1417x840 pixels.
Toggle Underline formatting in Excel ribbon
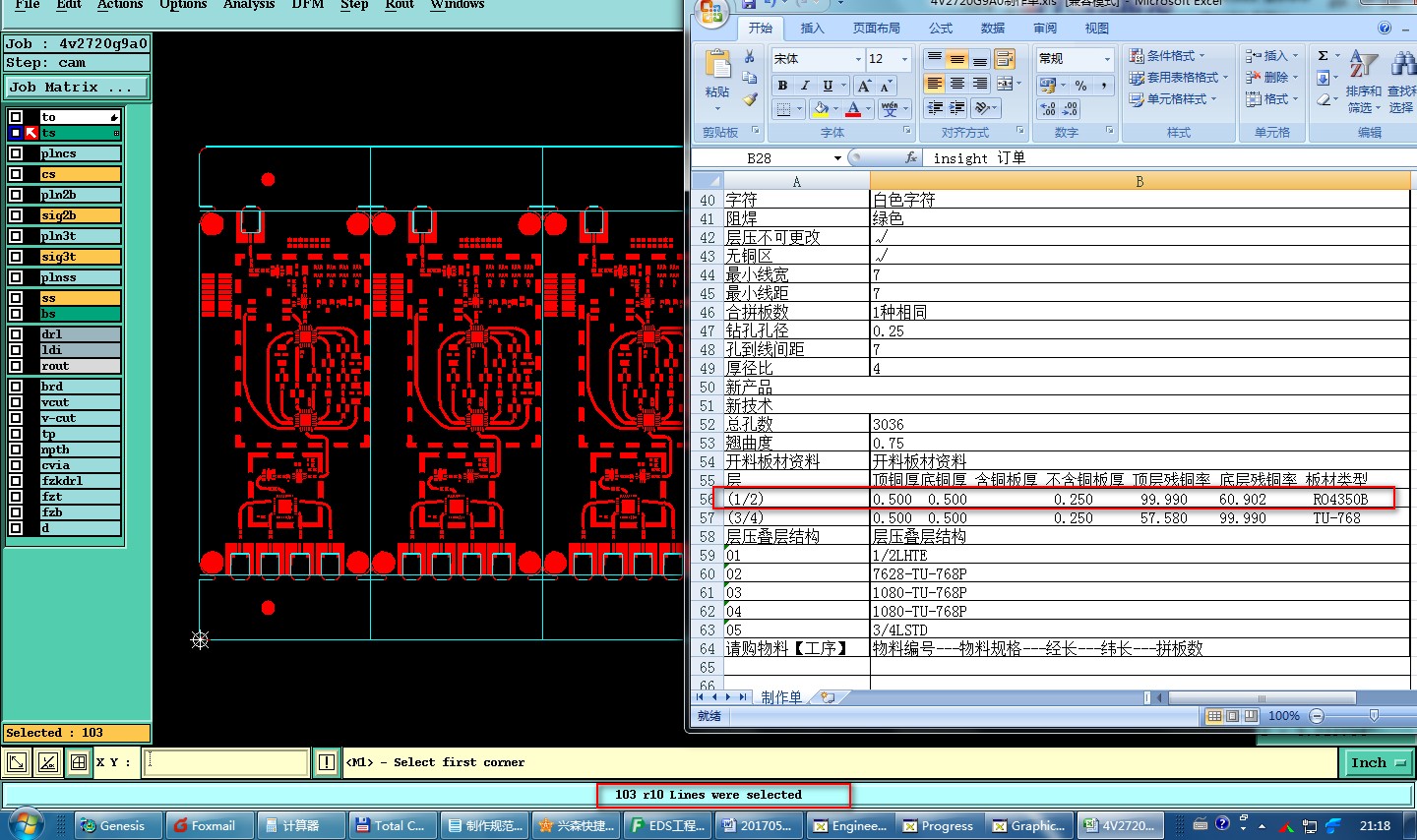[828, 86]
